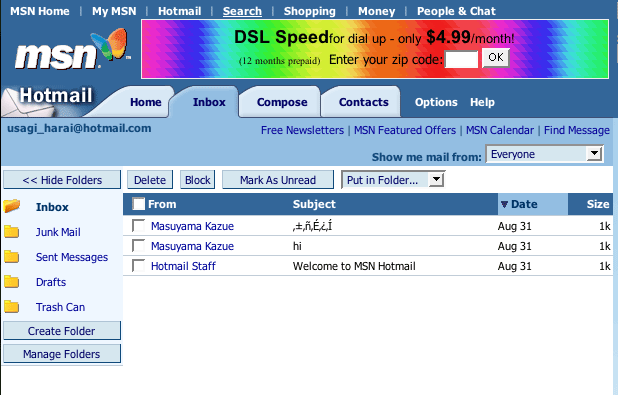This screenshot has width=618, height=395.
Task: Switch to the Inbox tab
Action: (x=209, y=102)
